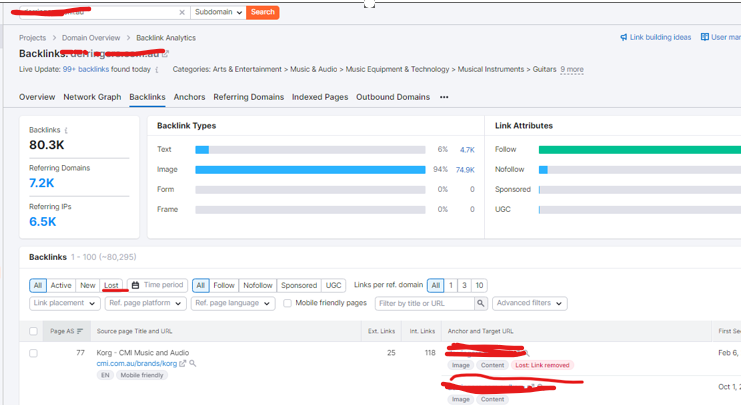Go to Domain Overview breadcrumb
The height and width of the screenshot is (405, 741).
[x=91, y=38]
